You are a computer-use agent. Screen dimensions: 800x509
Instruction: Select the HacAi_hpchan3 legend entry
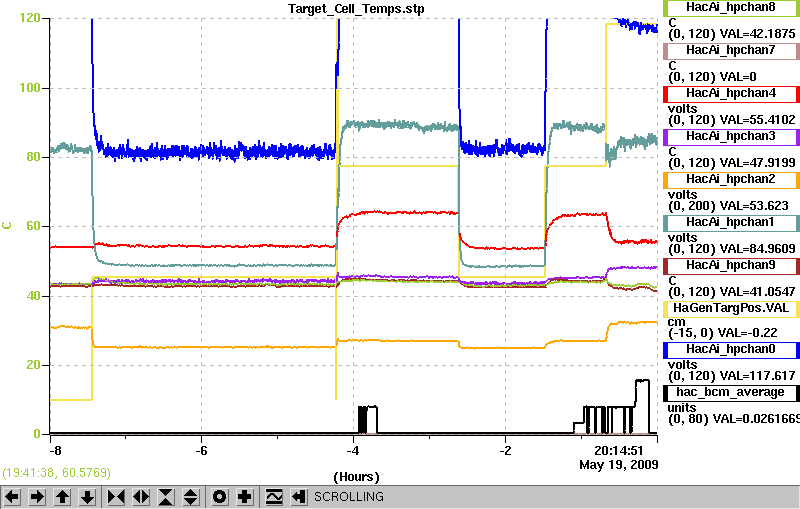731,136
